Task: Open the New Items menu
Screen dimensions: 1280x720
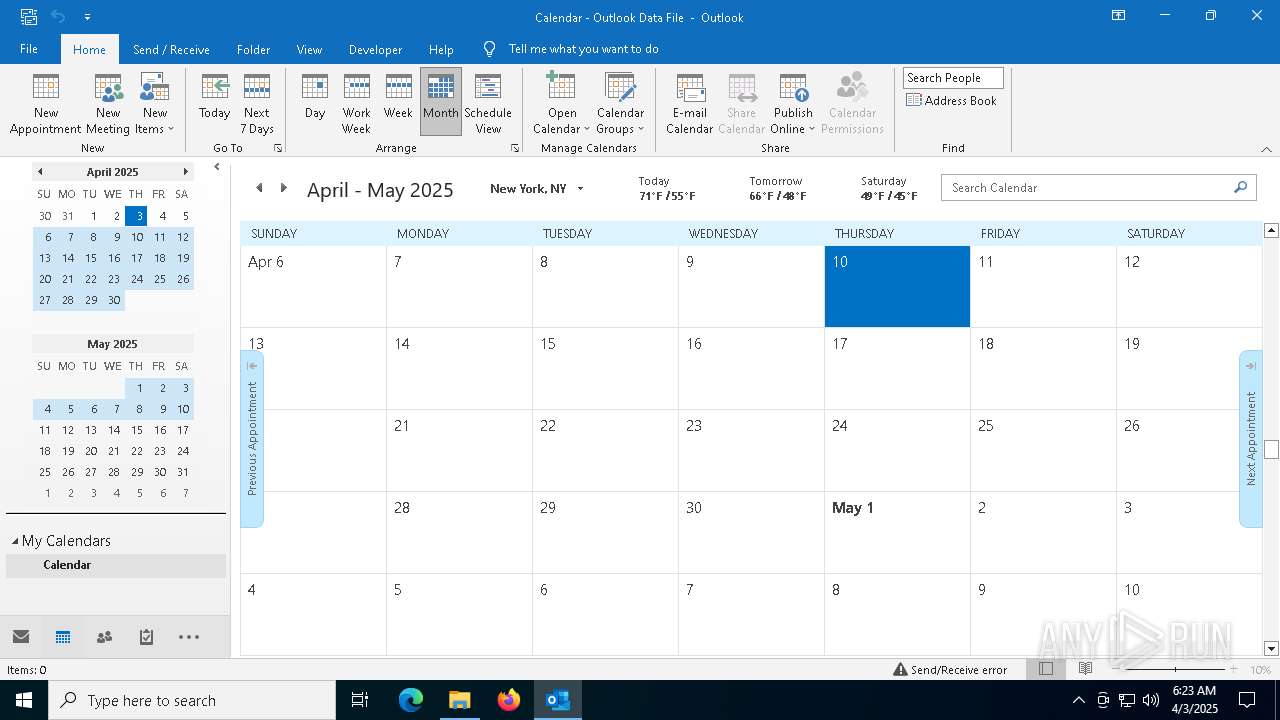Action: (x=155, y=103)
